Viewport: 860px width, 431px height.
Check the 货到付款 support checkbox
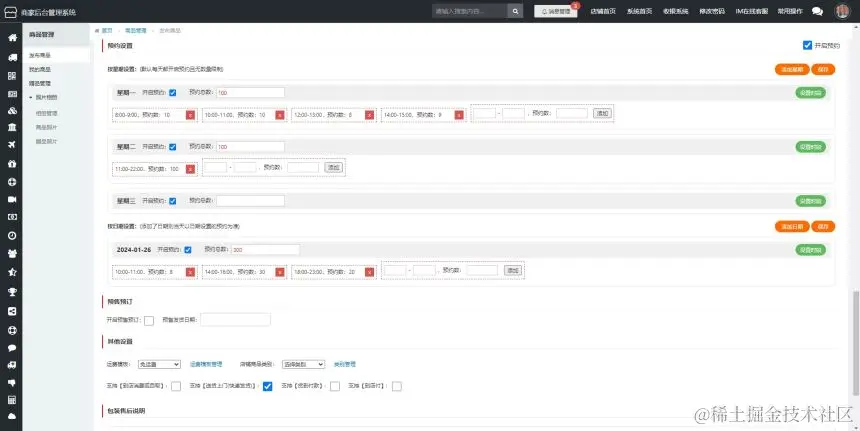coord(335,386)
